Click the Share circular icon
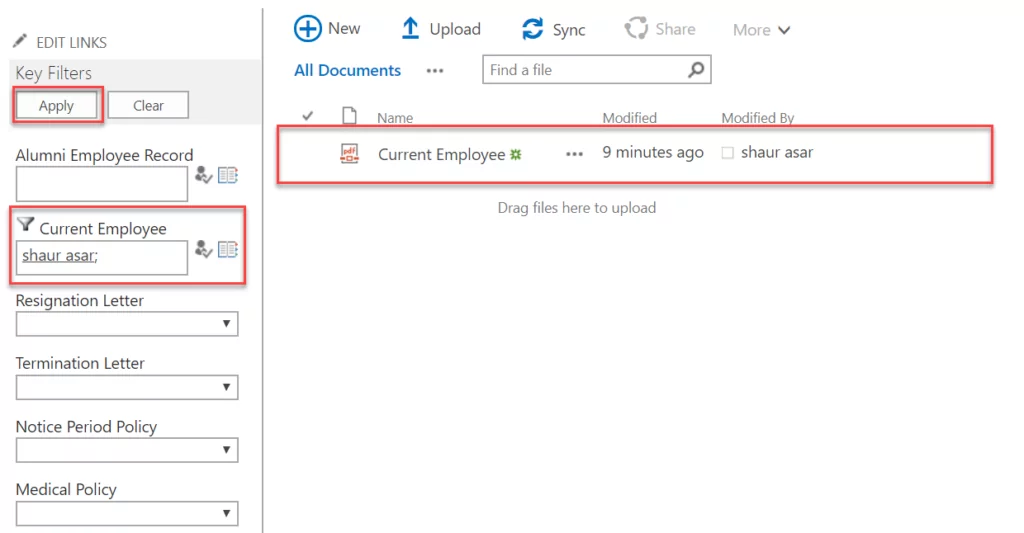 pos(636,29)
